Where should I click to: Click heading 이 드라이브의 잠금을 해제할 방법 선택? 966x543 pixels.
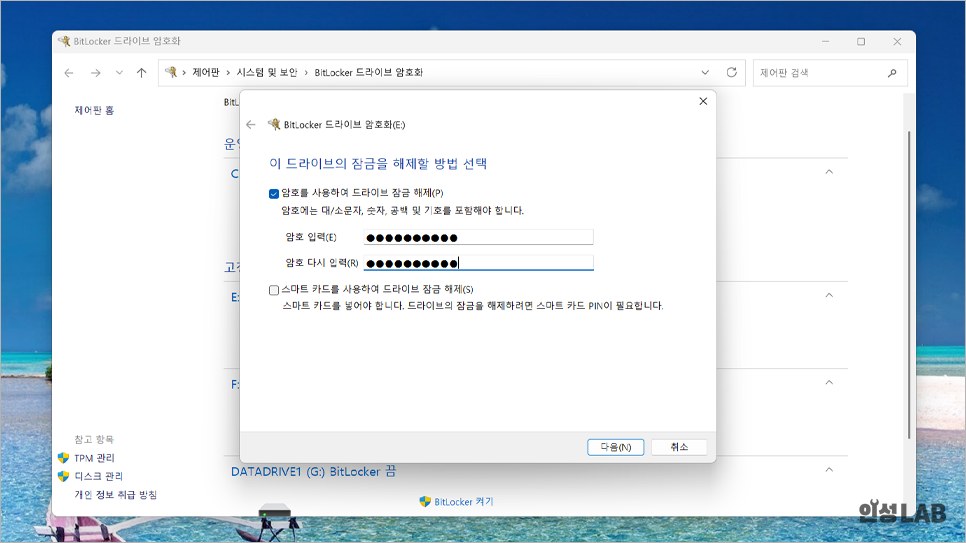click(378, 163)
